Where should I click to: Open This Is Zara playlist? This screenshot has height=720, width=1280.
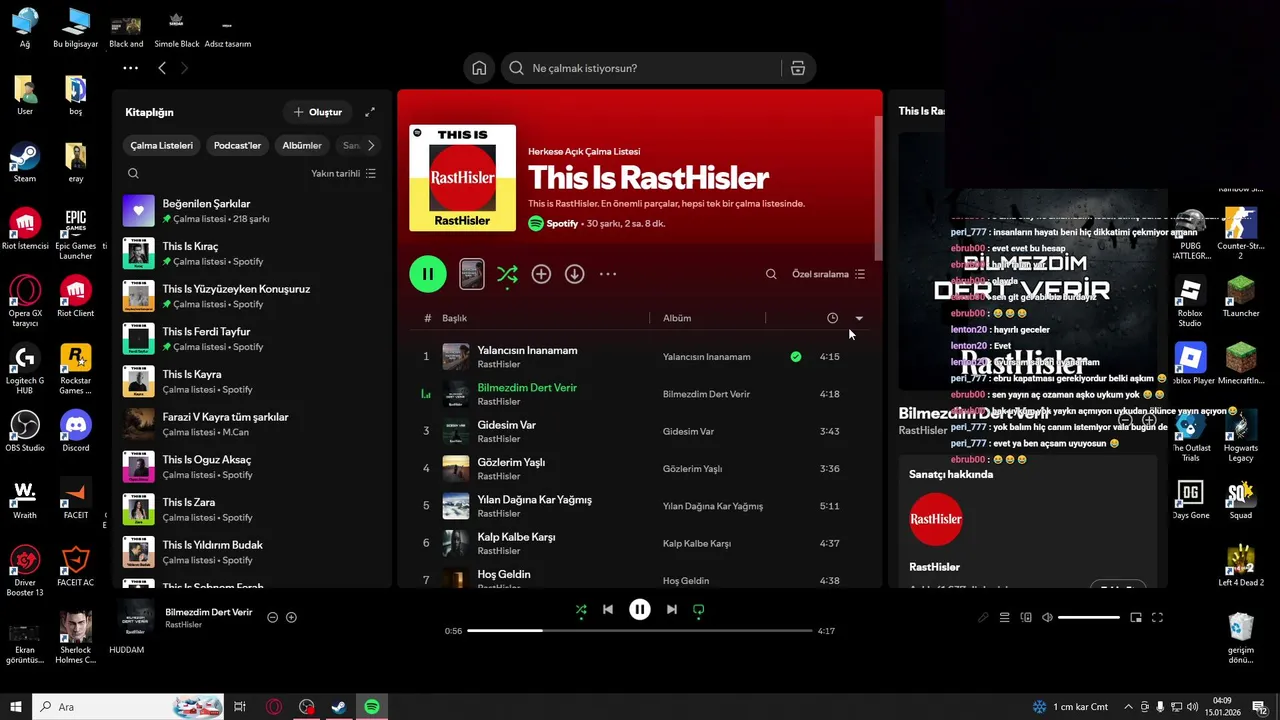(250, 509)
